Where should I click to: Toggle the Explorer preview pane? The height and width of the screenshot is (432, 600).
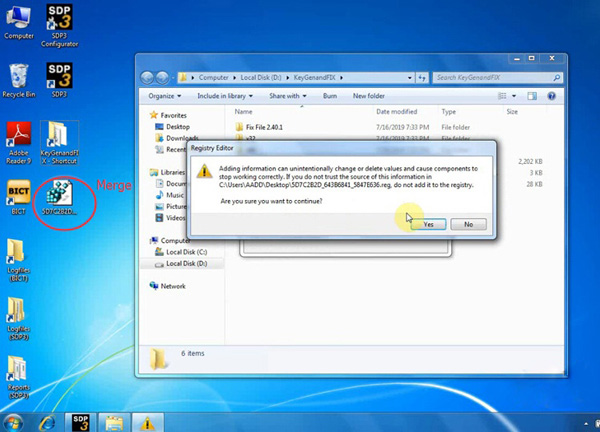[532, 96]
